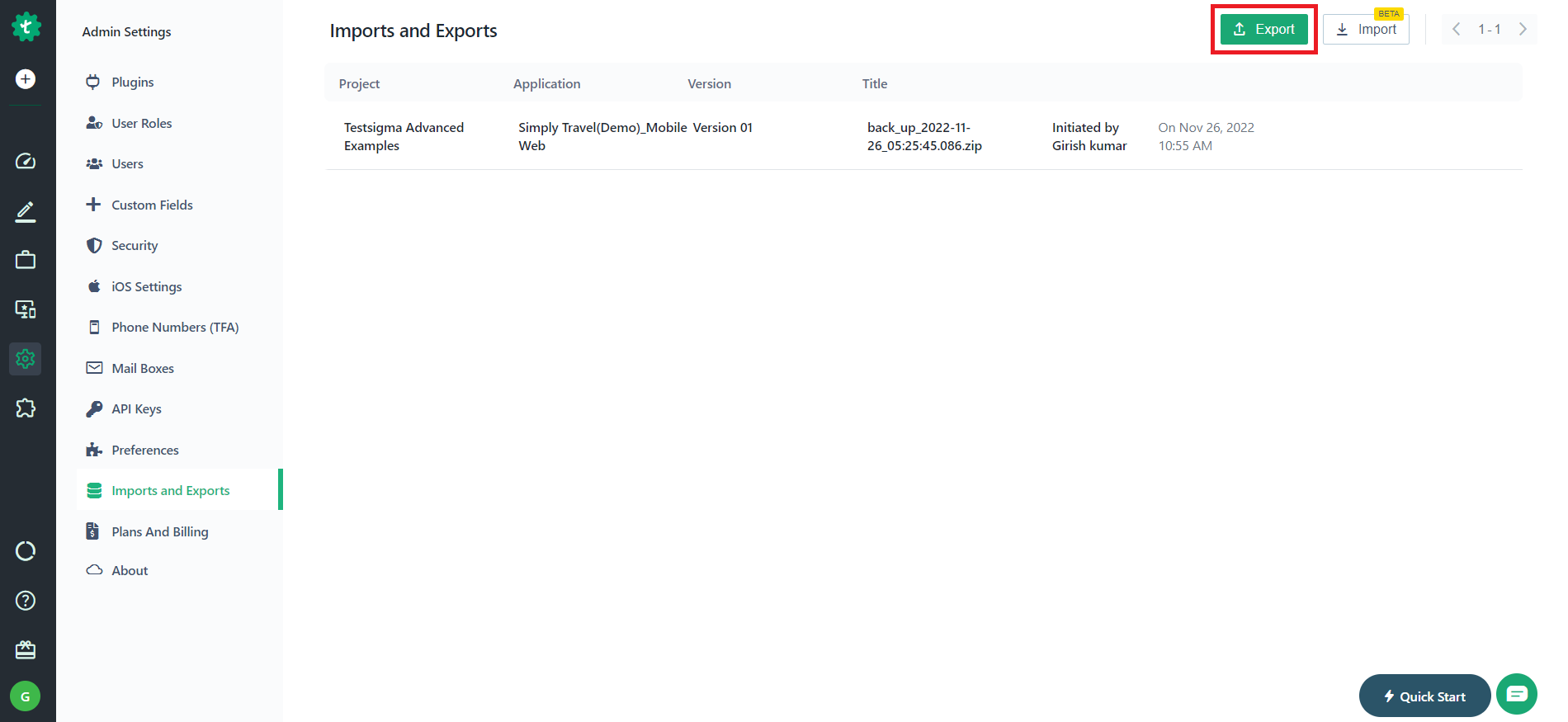The width and height of the screenshot is (1568, 722).
Task: Open the test lab monitor icon
Action: coord(26,309)
